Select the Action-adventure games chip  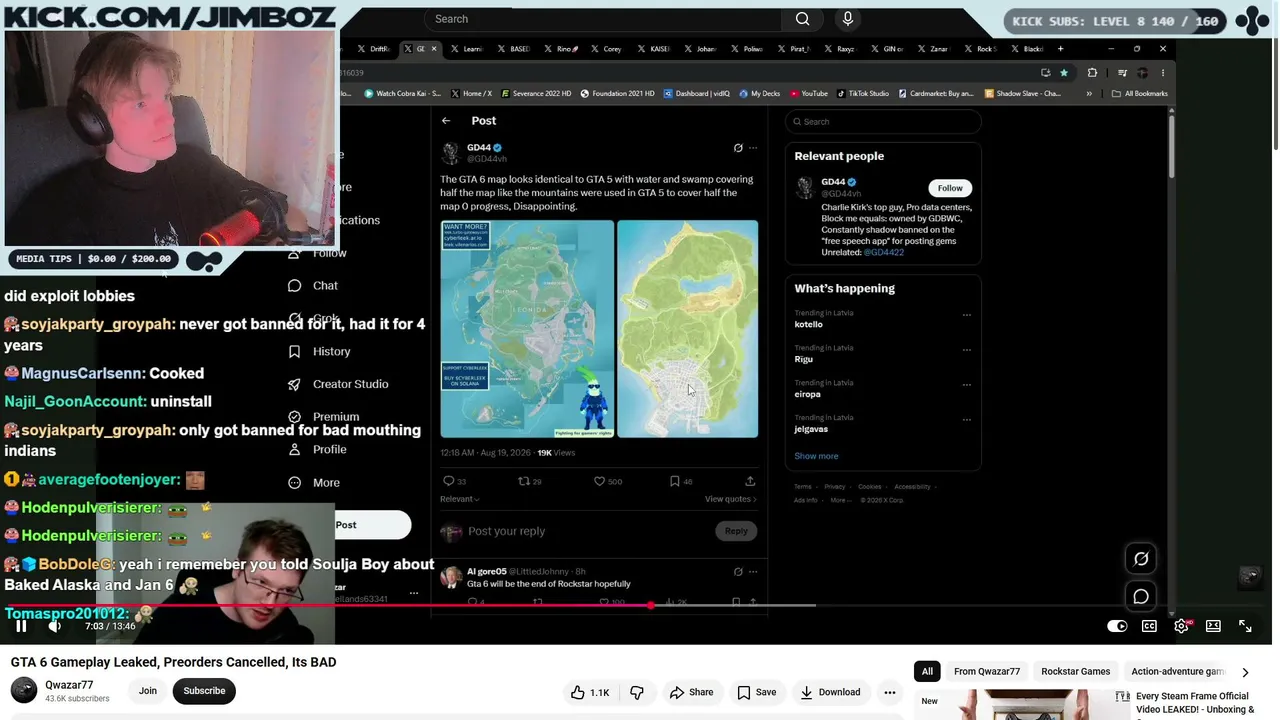tap(1177, 672)
